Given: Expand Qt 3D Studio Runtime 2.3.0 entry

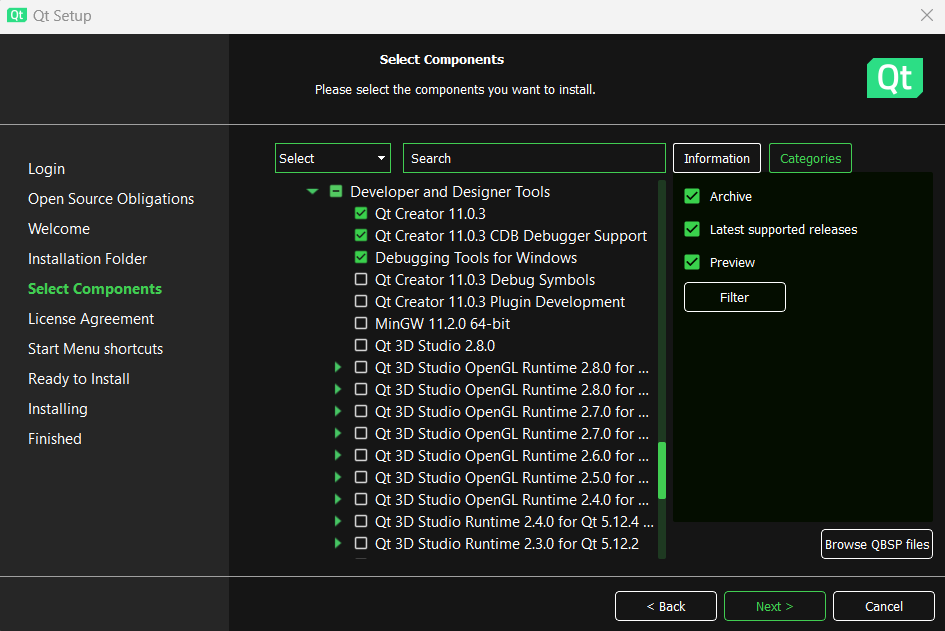Looking at the screenshot, I should click(x=338, y=544).
